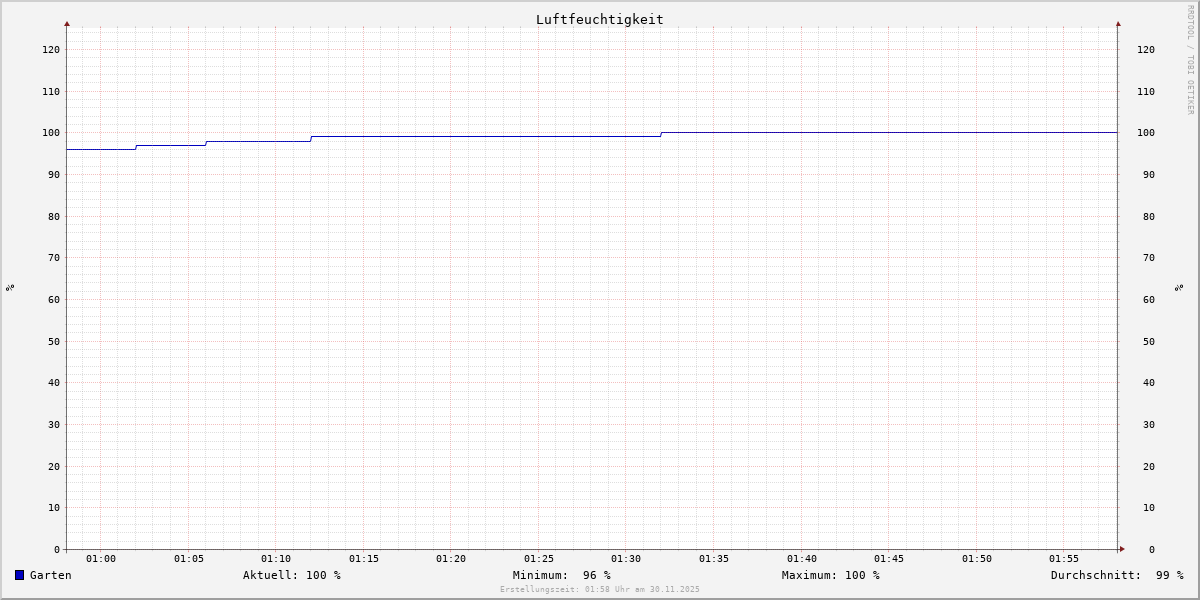Click the 01:25 time axis label
Screen dimensions: 1200x600
(x=539, y=559)
